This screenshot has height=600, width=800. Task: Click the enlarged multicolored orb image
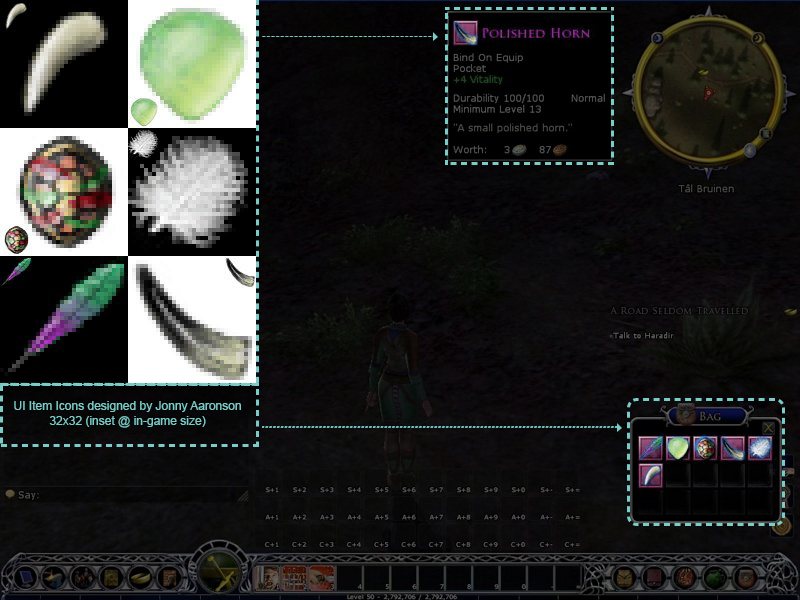[66, 192]
